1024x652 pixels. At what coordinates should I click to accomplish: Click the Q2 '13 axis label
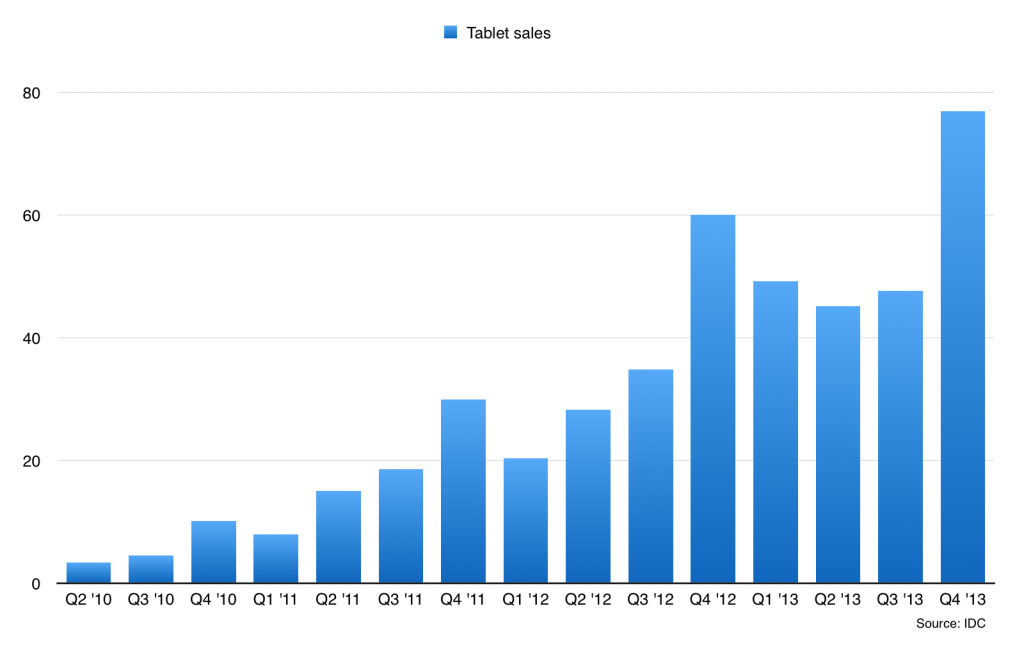[x=837, y=600]
